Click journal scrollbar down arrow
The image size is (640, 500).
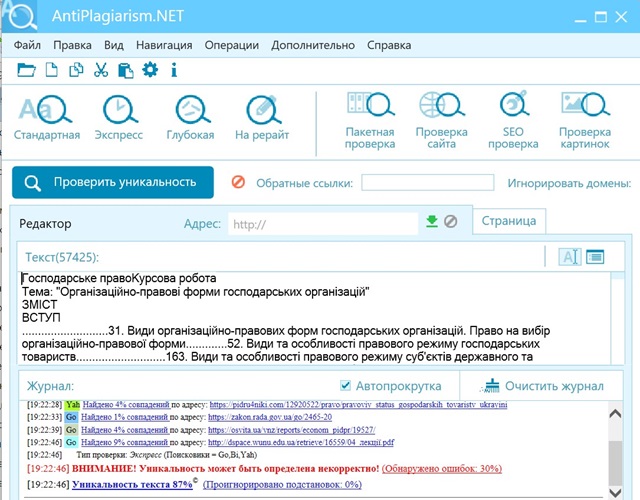(x=615, y=492)
